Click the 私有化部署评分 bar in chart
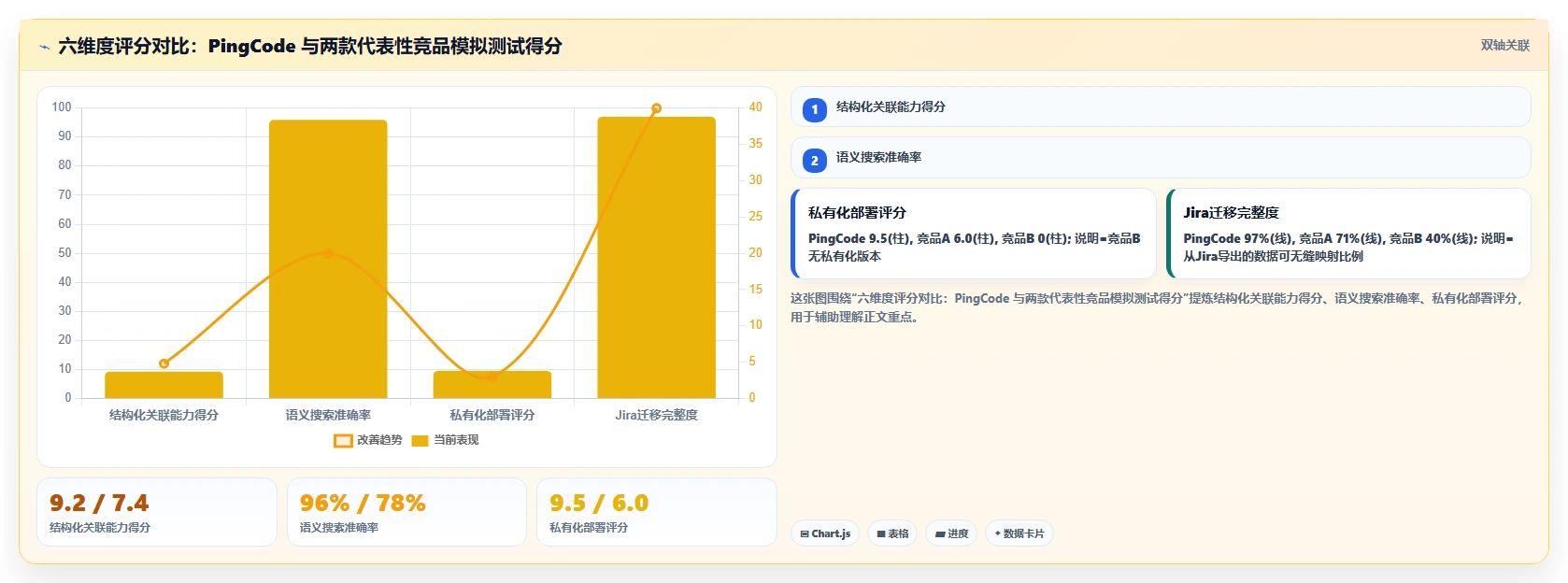 [492, 384]
